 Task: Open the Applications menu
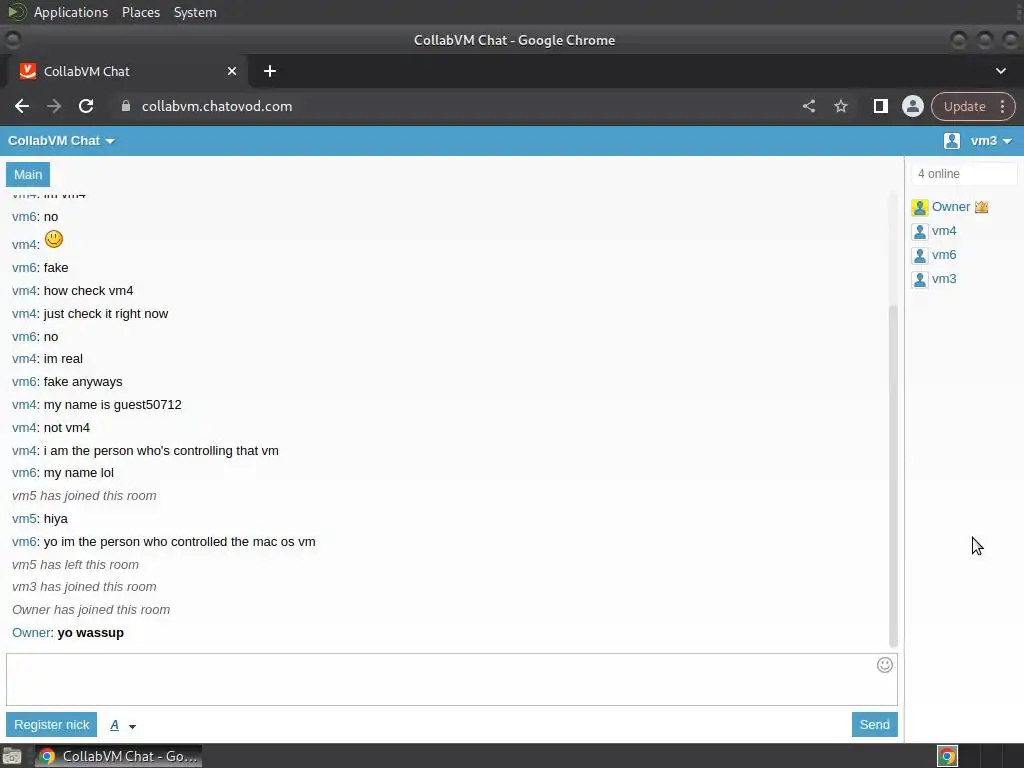pos(71,12)
